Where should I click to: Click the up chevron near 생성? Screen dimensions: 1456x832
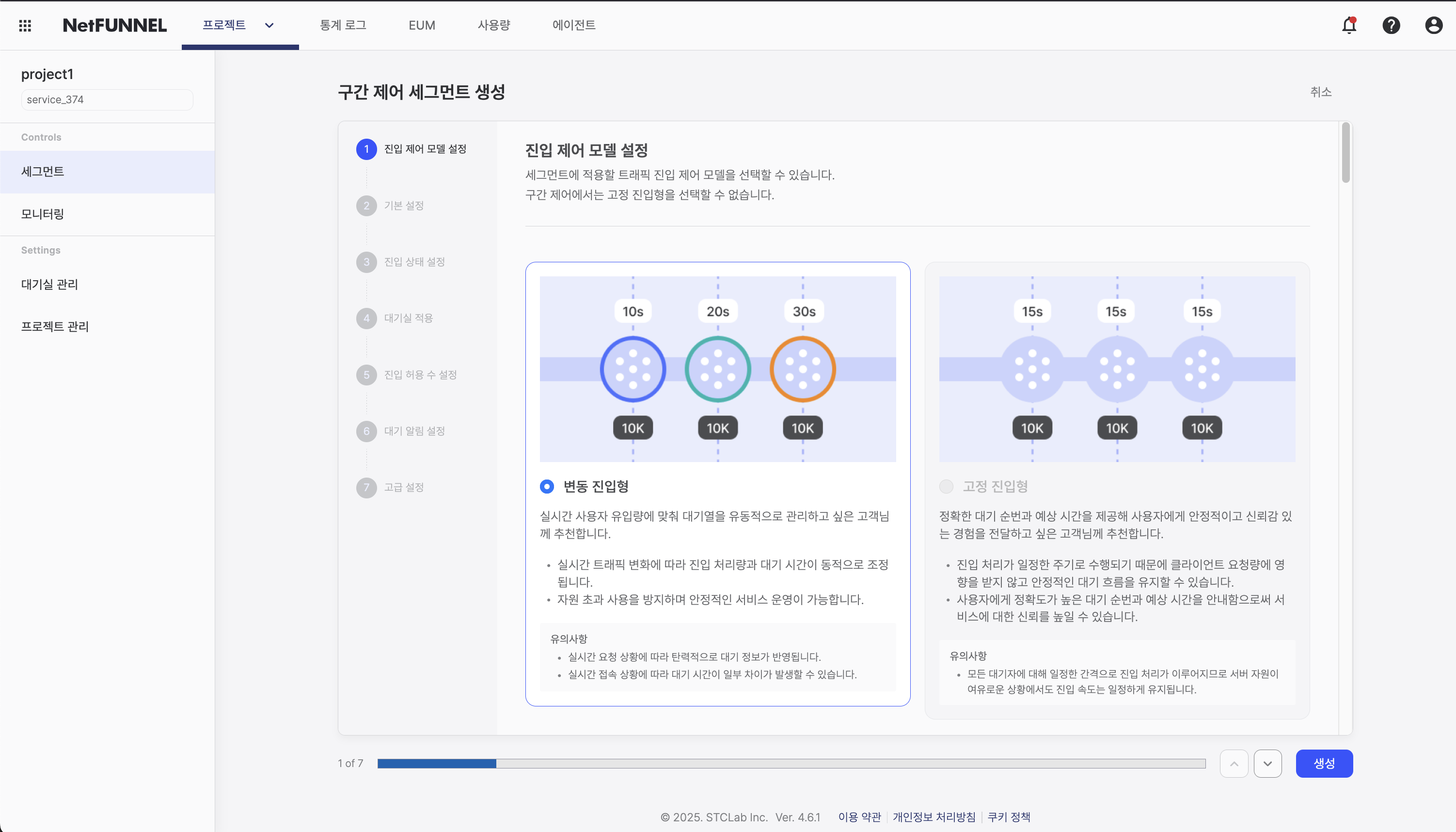tap(1234, 763)
